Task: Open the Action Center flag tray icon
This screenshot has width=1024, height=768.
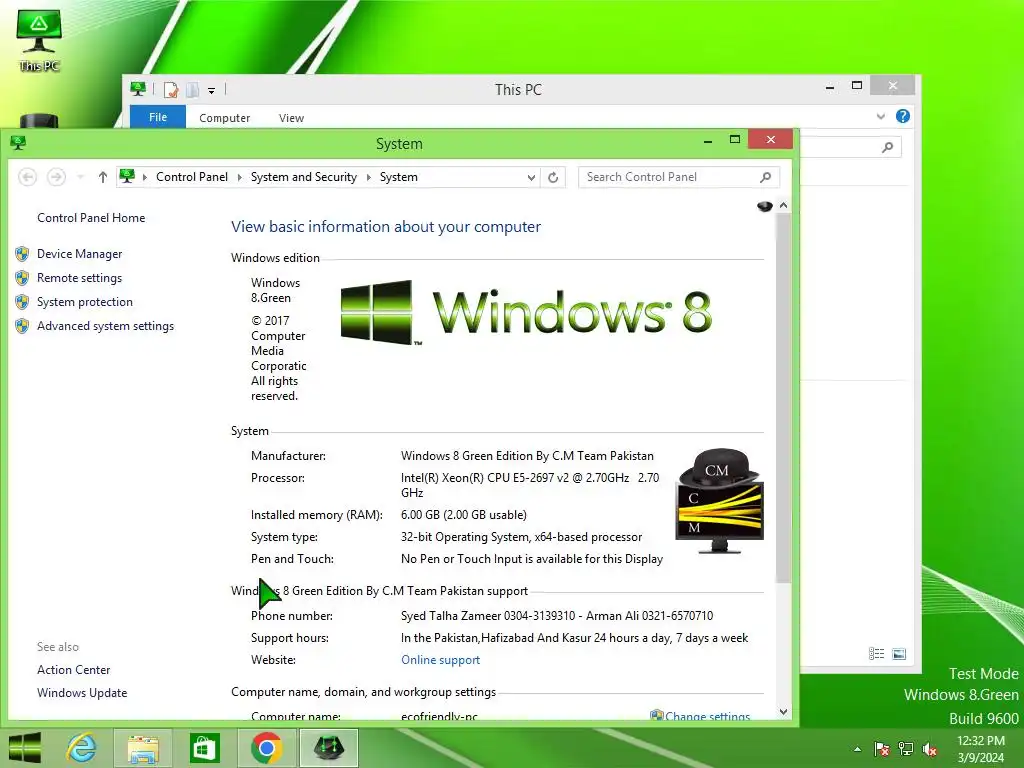Action: (881, 749)
